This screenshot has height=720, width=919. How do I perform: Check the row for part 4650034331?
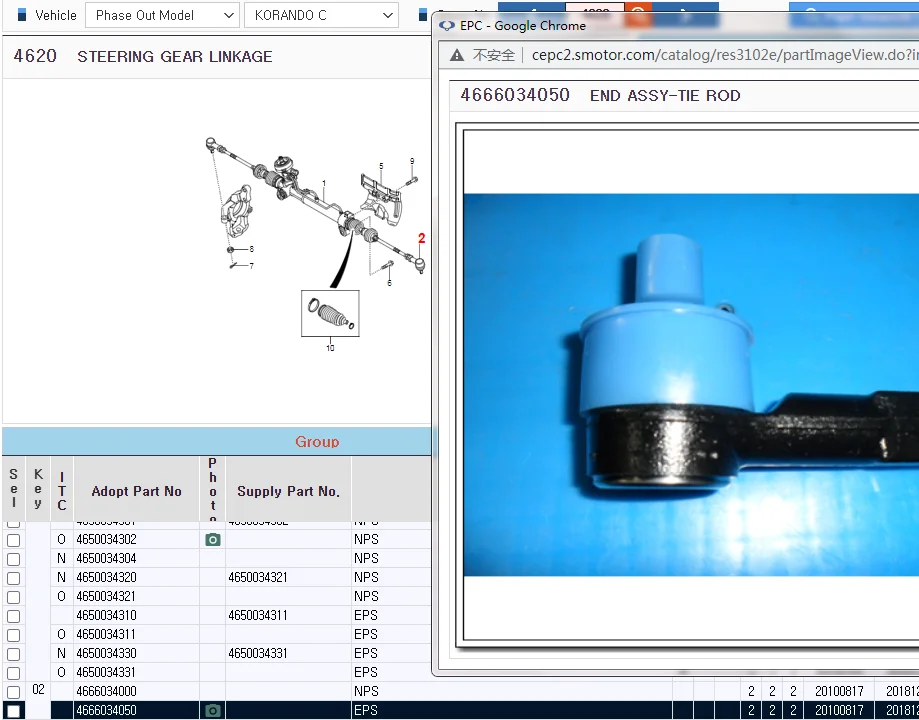click(x=13, y=673)
